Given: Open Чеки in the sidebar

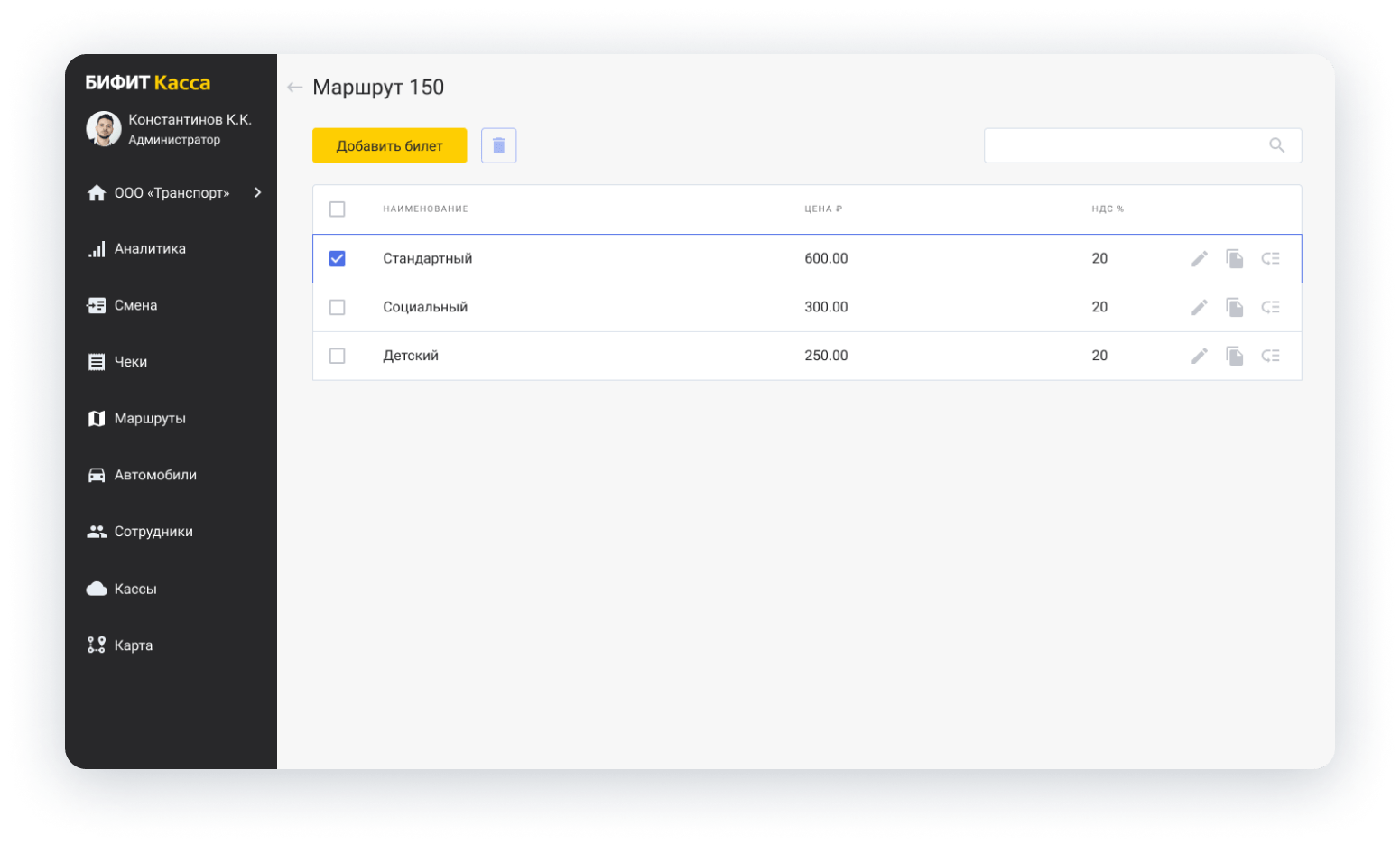Looking at the screenshot, I should coord(131,362).
